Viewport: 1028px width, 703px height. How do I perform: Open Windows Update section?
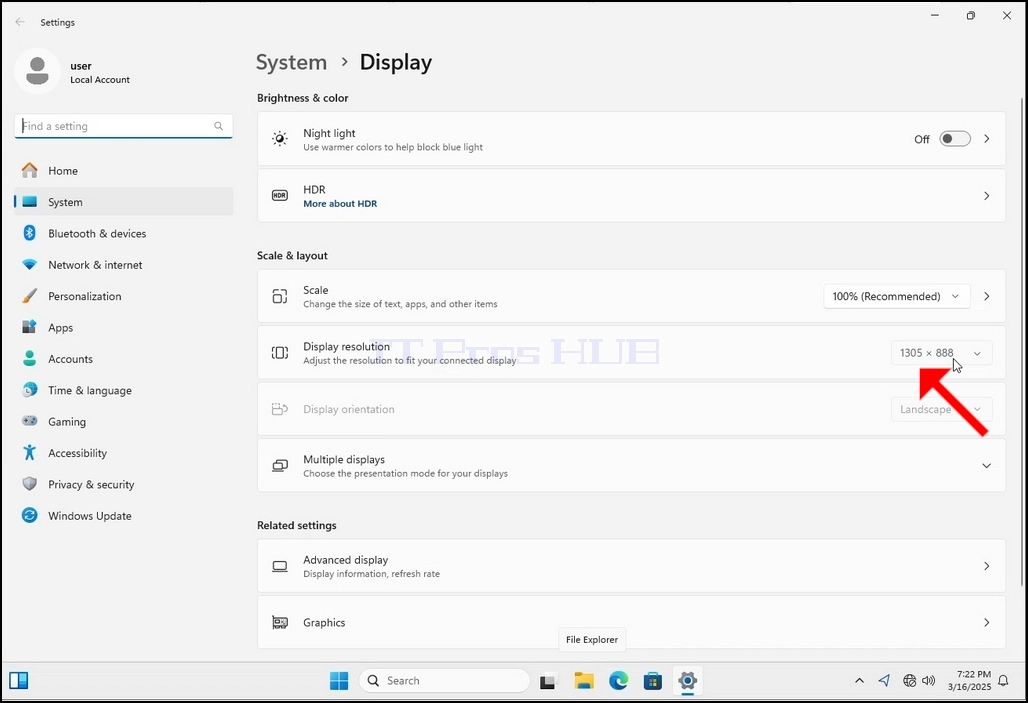123,516
